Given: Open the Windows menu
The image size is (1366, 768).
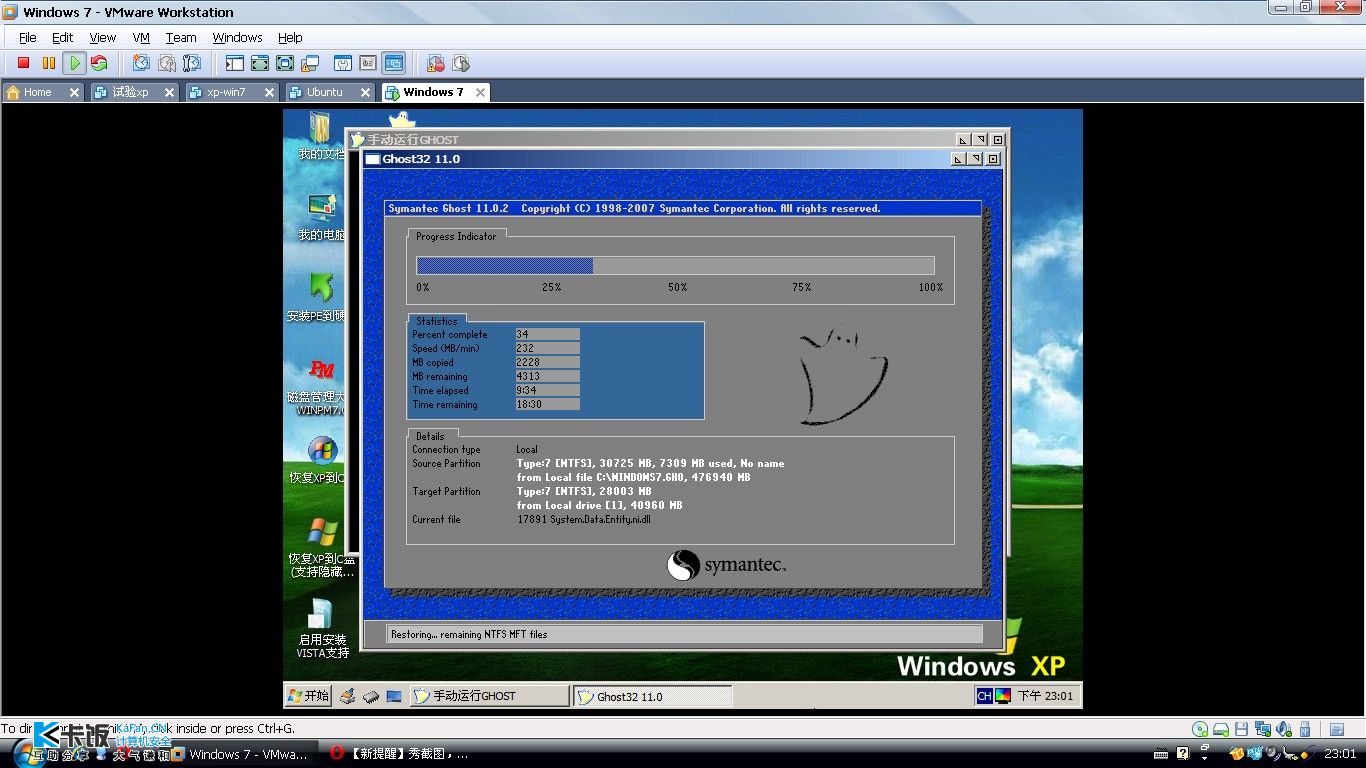Looking at the screenshot, I should click(x=237, y=37).
